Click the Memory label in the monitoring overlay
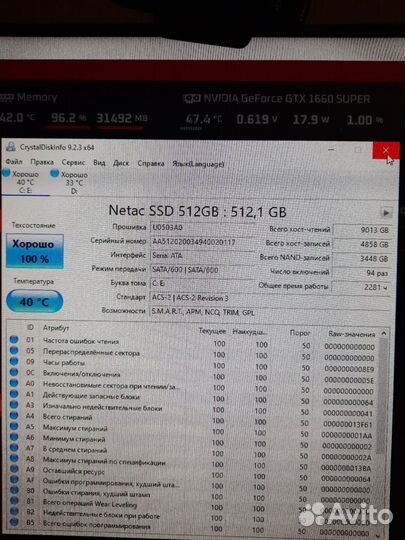Screen dimensions: 405x540 point(37,97)
